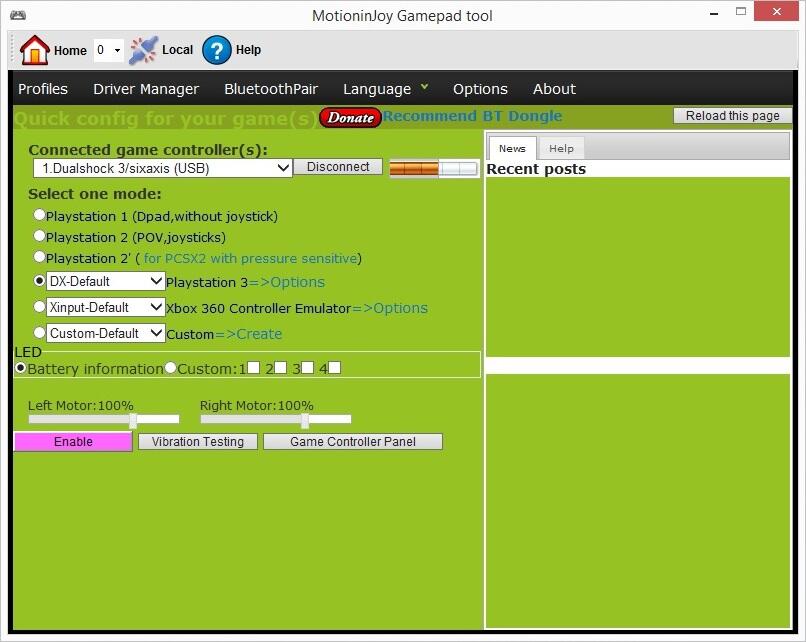Open the connected game controller dropdown

click(162, 168)
